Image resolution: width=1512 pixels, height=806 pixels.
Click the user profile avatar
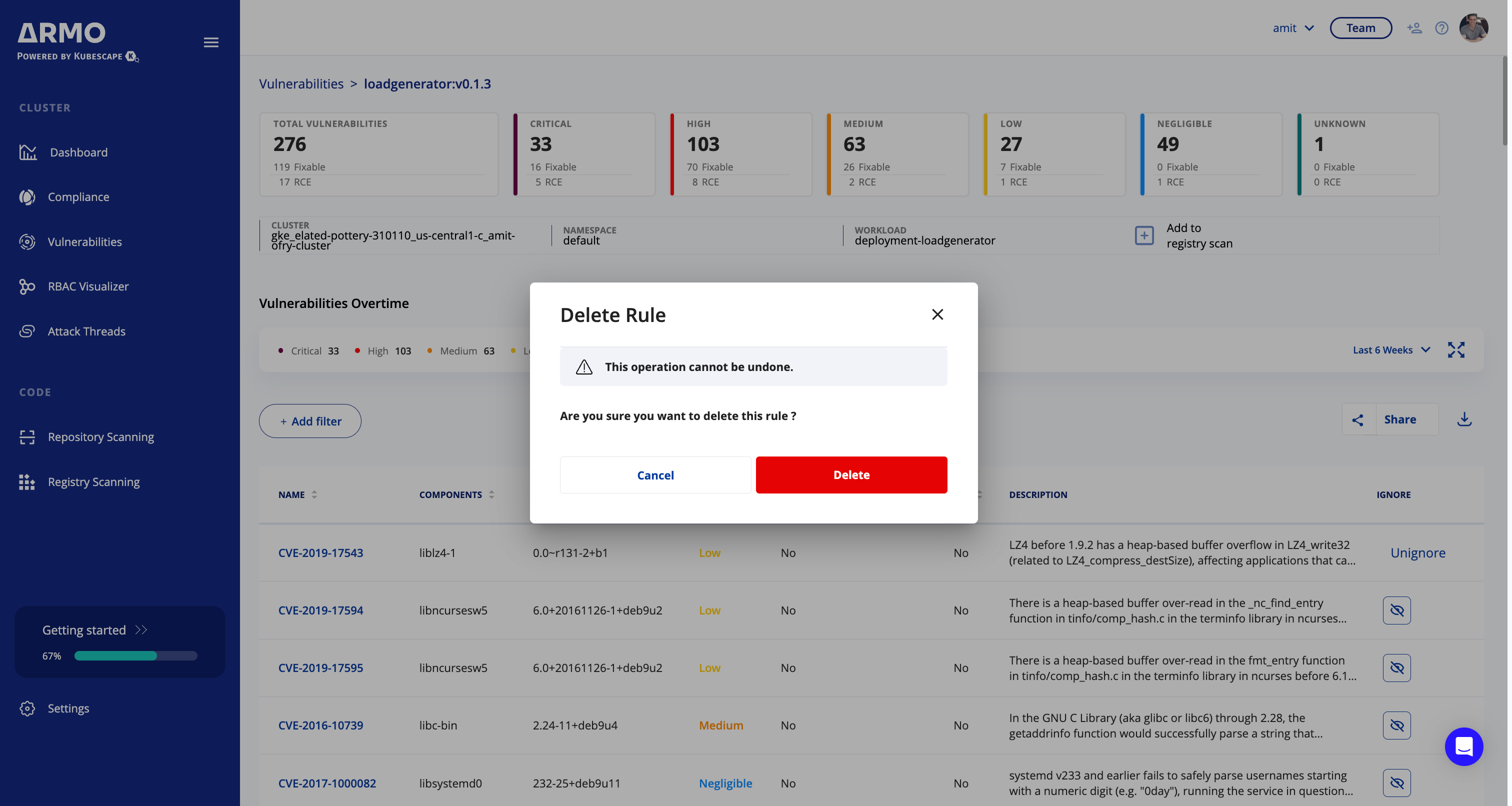click(x=1473, y=27)
